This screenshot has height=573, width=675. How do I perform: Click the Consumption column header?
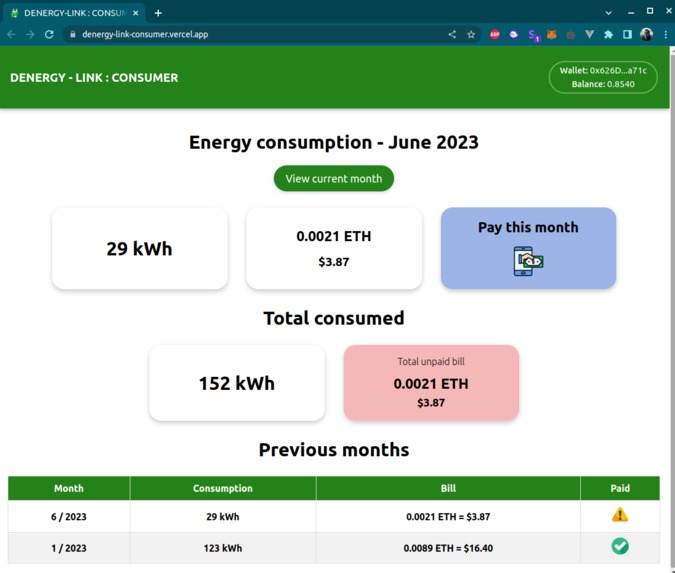coord(223,488)
